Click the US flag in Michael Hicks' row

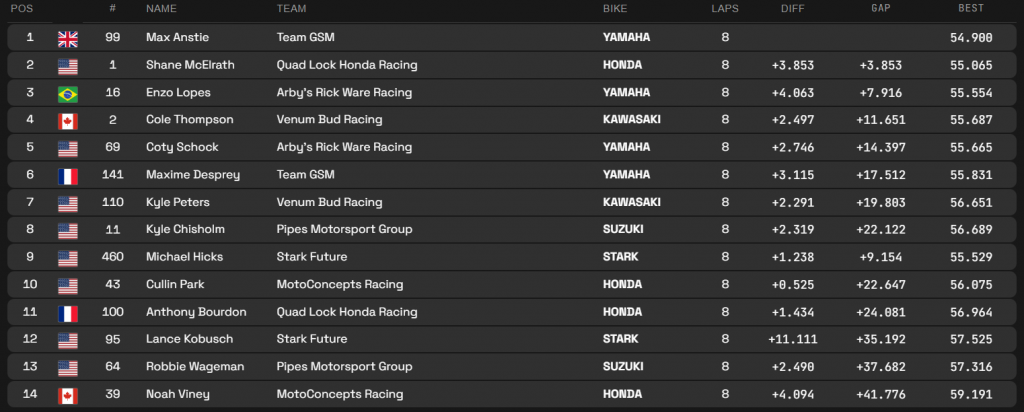(x=68, y=257)
